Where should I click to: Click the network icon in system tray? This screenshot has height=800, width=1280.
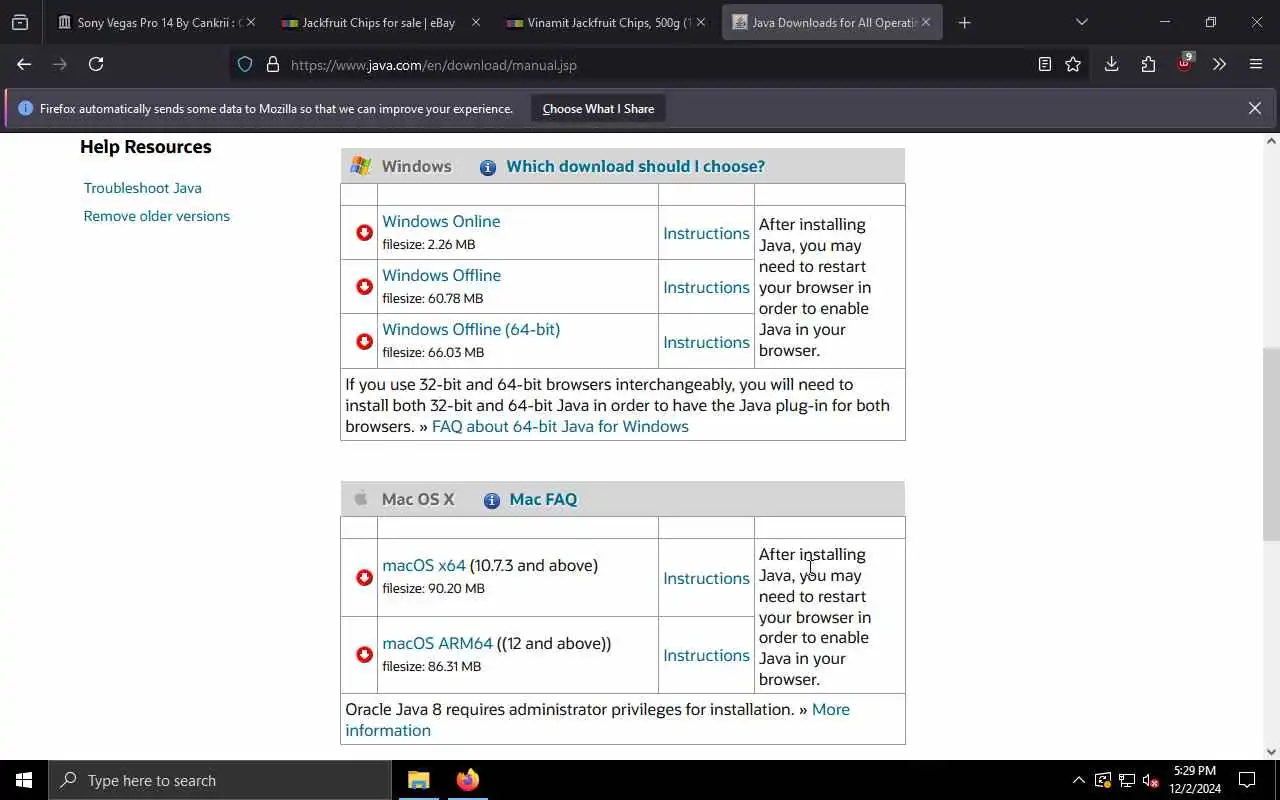tap(1127, 781)
